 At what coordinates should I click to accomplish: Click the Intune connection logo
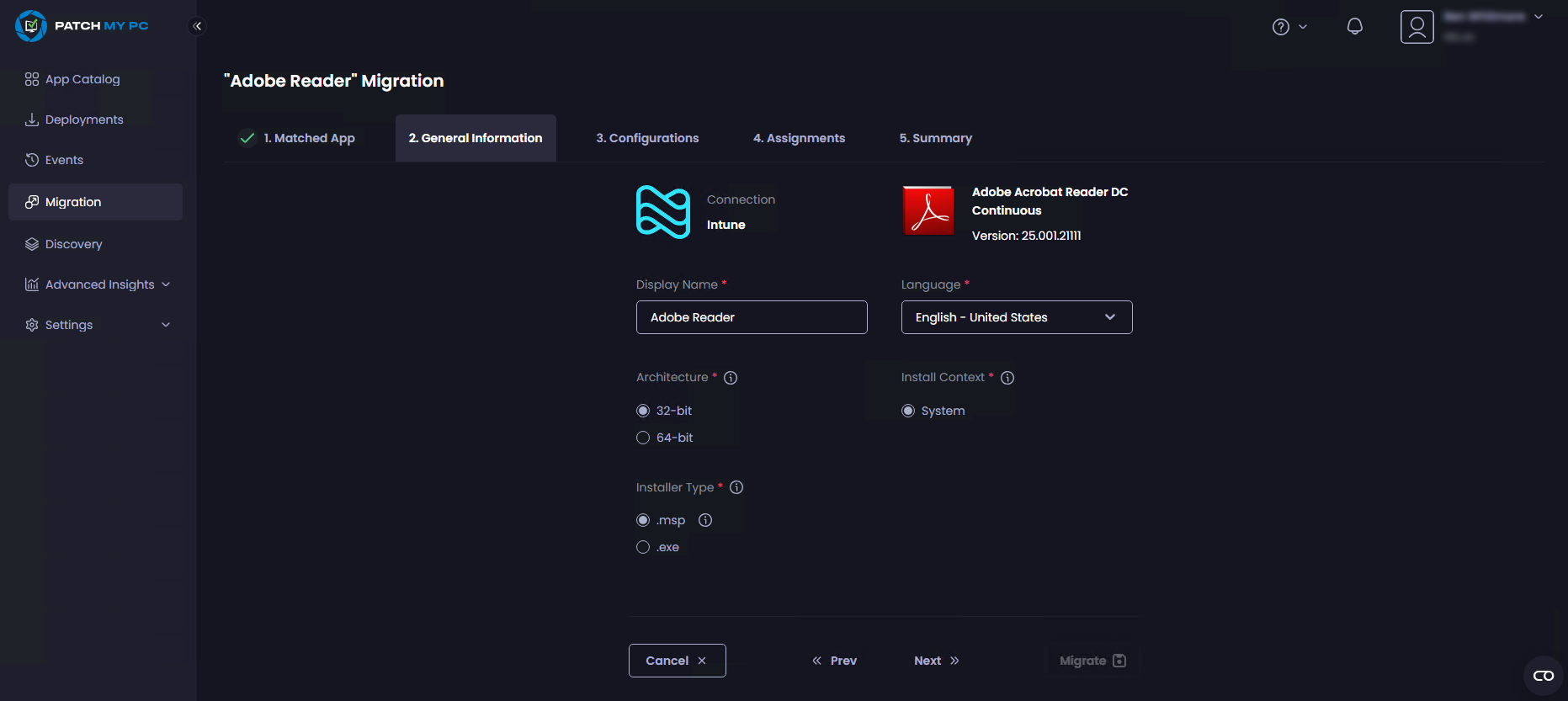click(663, 212)
